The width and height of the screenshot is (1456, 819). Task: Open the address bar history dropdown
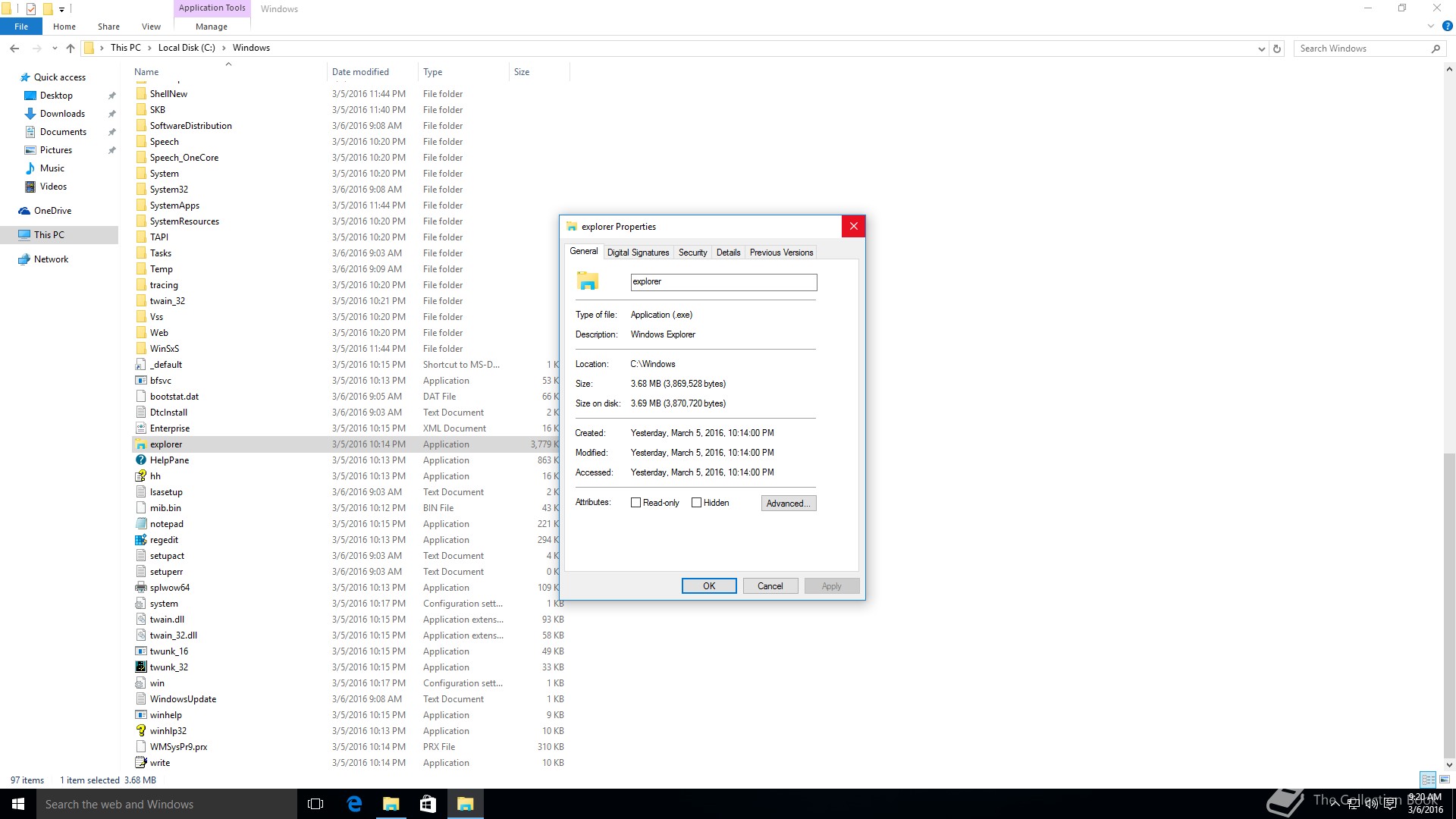pos(1261,49)
